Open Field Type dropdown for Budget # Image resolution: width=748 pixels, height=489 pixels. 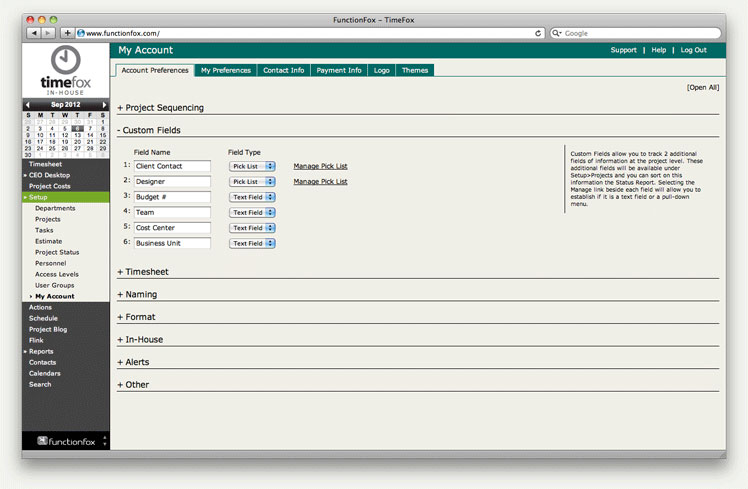[252, 197]
